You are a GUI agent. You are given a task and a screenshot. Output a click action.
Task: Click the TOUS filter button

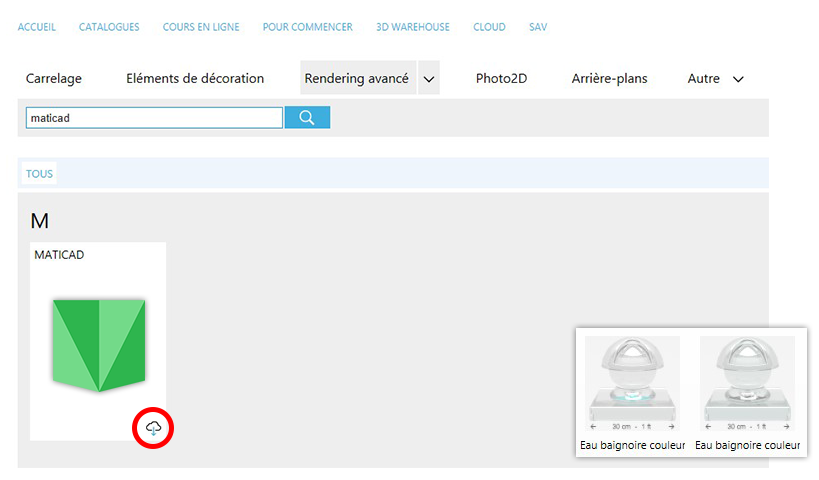[39, 173]
